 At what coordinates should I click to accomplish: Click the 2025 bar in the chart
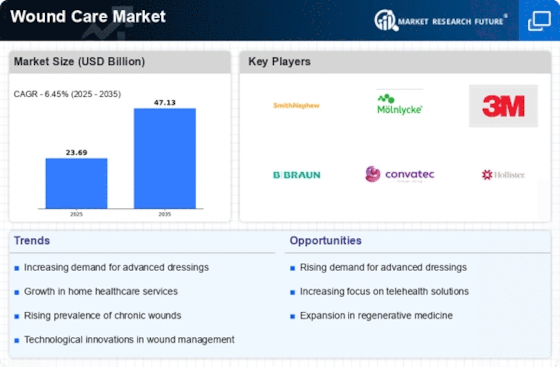tap(76, 183)
